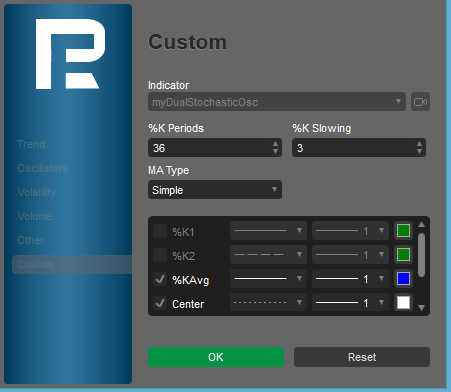Open %K2 dashed line style dropdown
This screenshot has height=392, width=451.
[268, 255]
